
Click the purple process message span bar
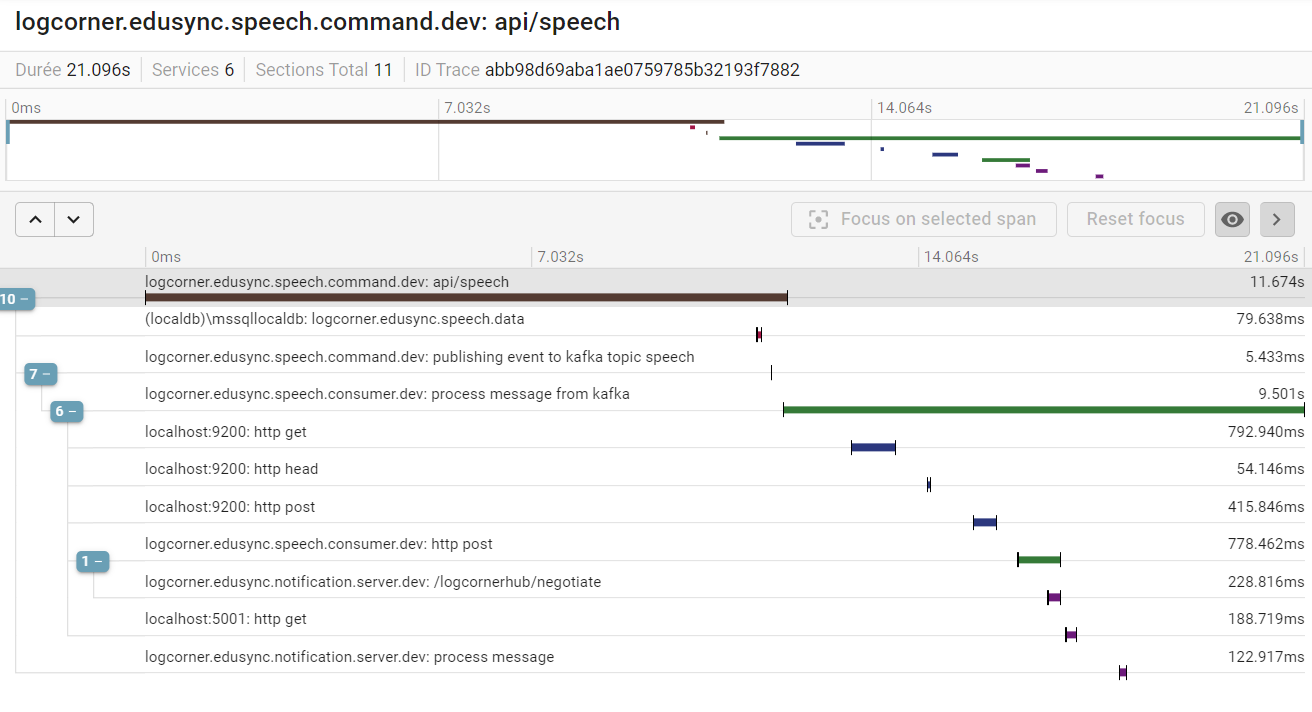pos(1122,672)
